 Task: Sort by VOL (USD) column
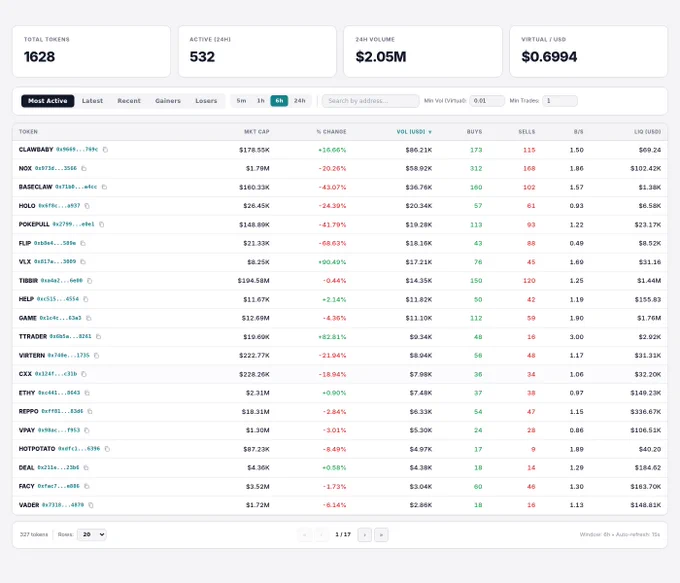[414, 132]
